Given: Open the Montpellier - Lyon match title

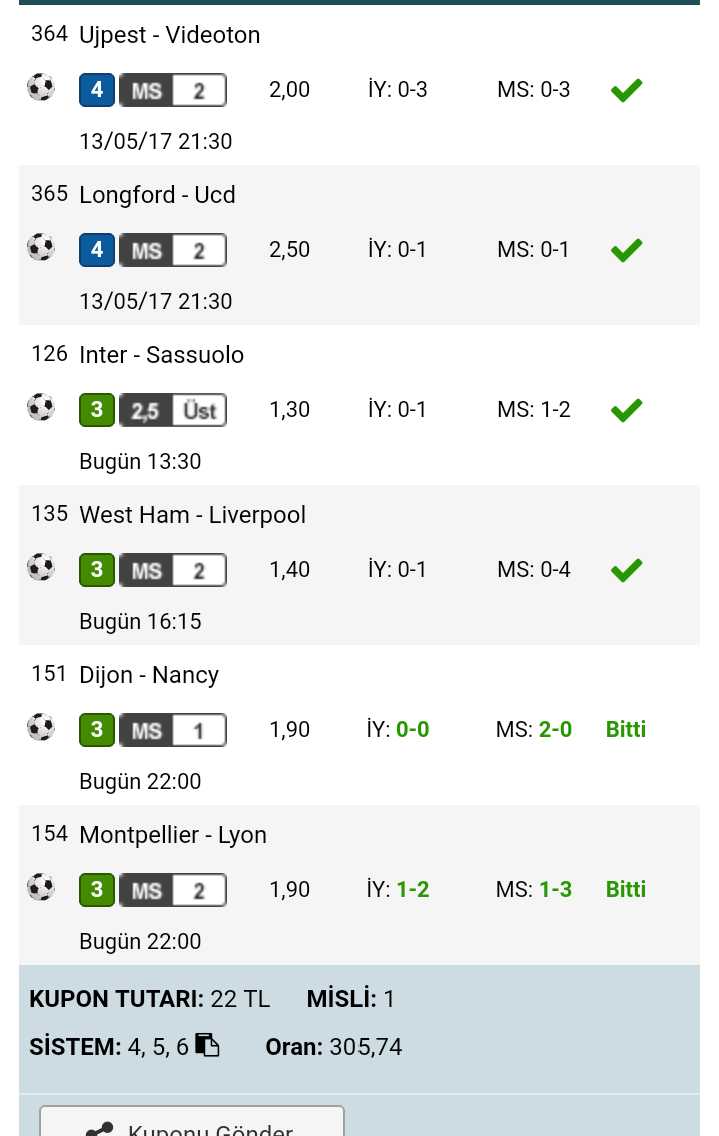Looking at the screenshot, I should pyautogui.click(x=173, y=835).
